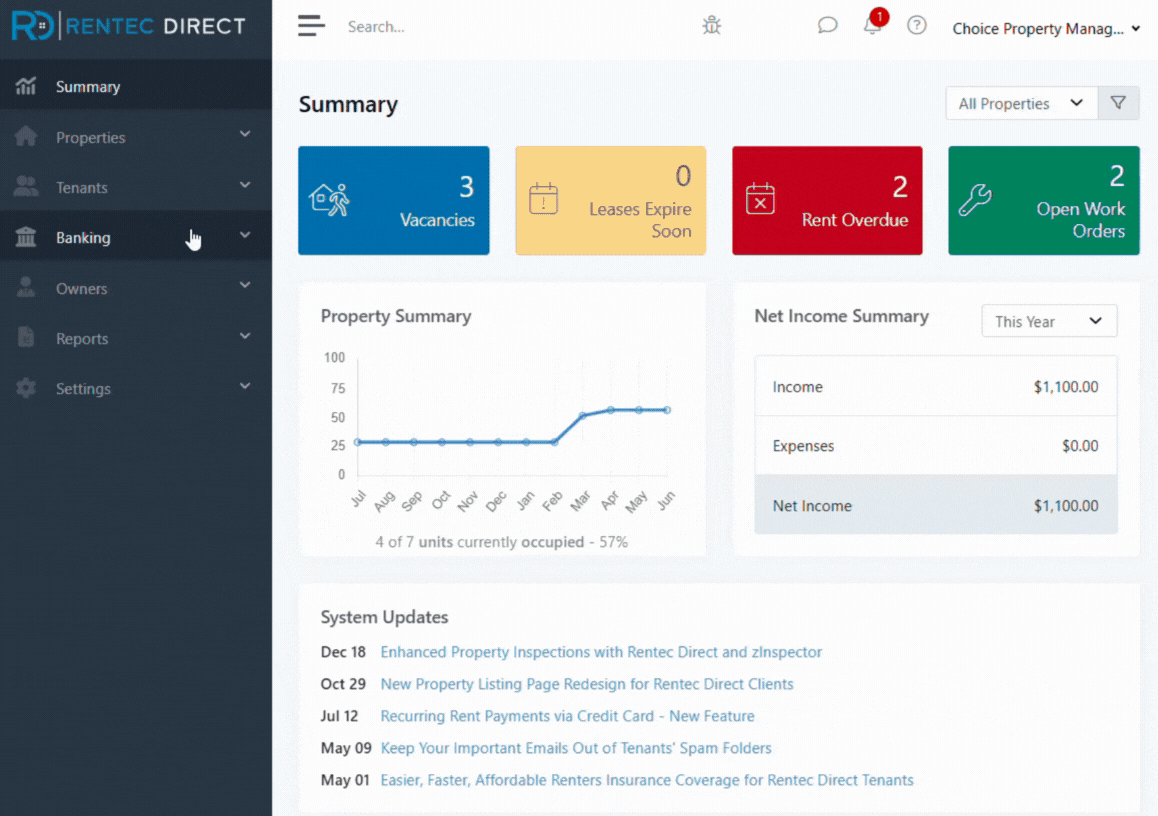Click the Search input field
Image resolution: width=1158 pixels, height=816 pixels.
click(x=500, y=27)
